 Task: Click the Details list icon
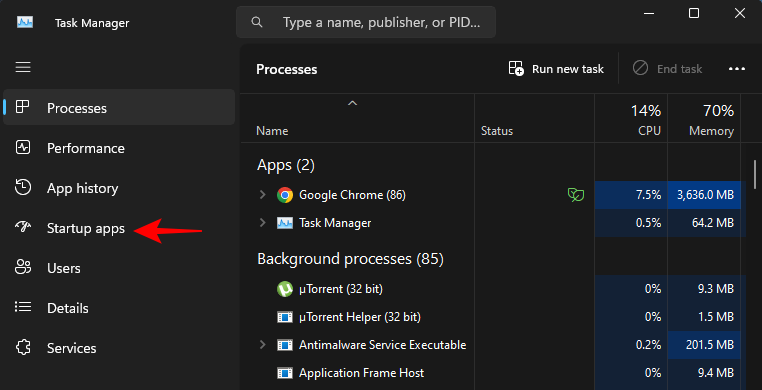coord(23,307)
